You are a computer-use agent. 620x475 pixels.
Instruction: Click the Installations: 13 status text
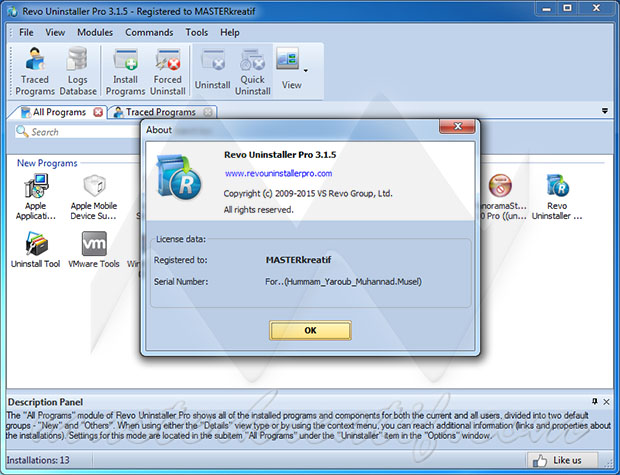pos(38,460)
